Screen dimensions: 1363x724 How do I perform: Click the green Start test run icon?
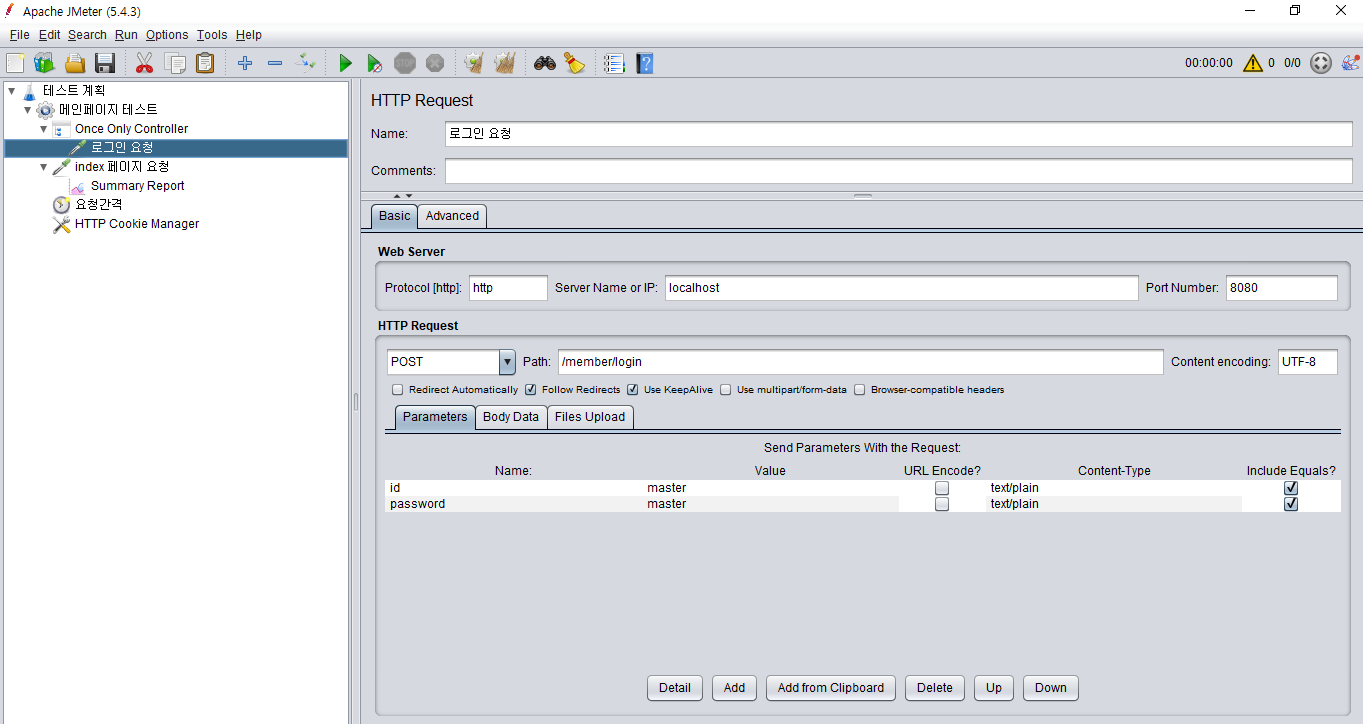tap(345, 63)
